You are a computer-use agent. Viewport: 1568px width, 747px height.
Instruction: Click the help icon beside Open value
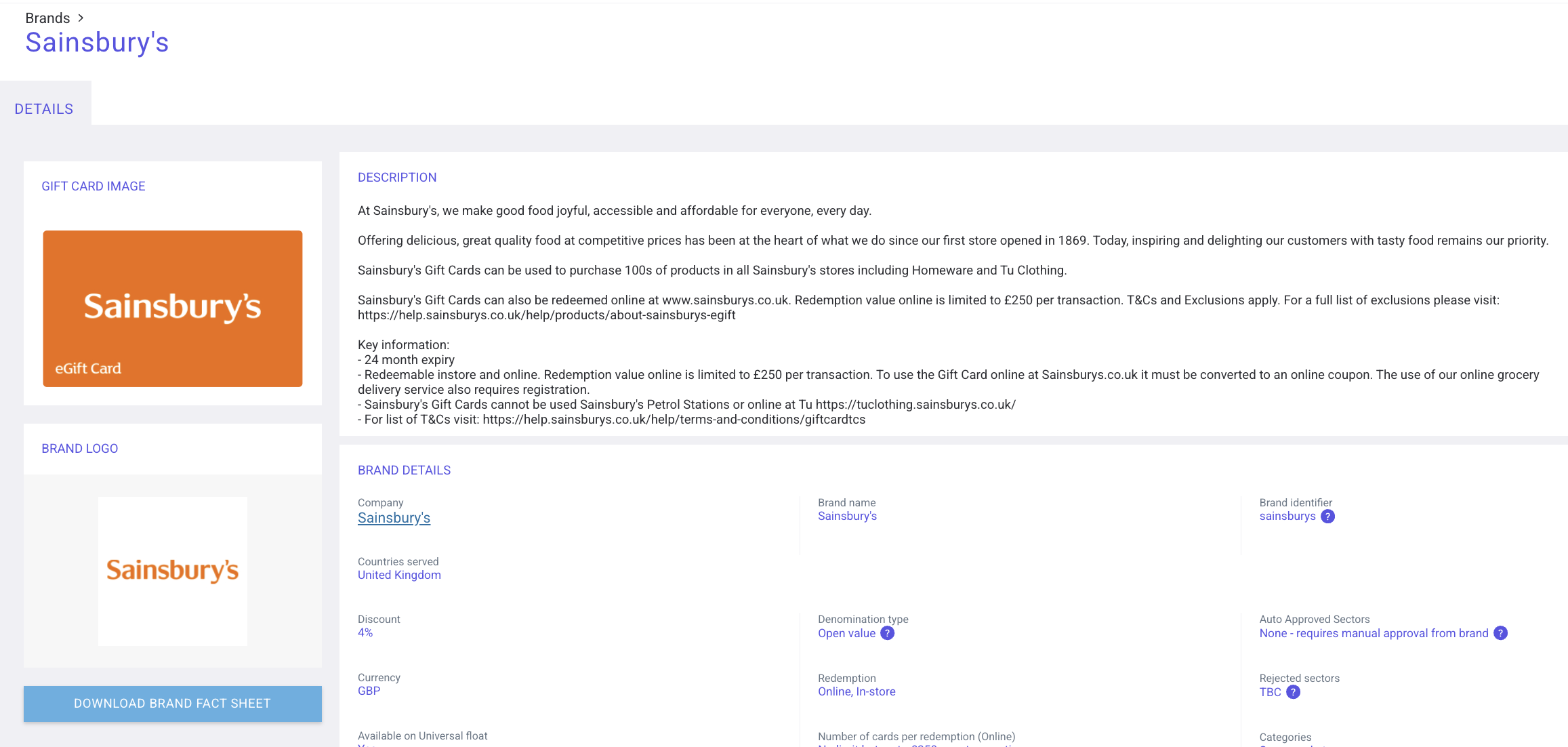(x=888, y=633)
